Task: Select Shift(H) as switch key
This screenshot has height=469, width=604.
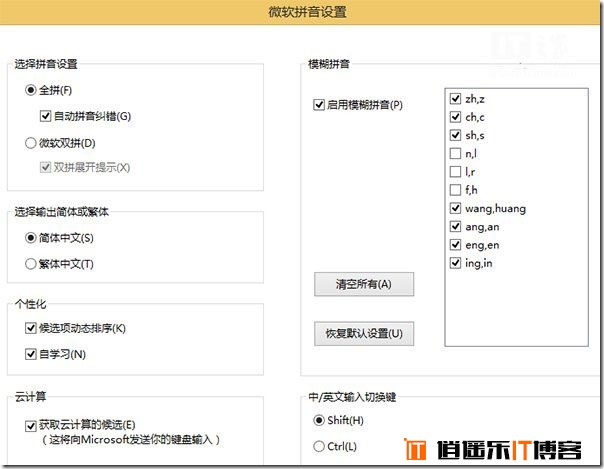Action: (x=319, y=420)
